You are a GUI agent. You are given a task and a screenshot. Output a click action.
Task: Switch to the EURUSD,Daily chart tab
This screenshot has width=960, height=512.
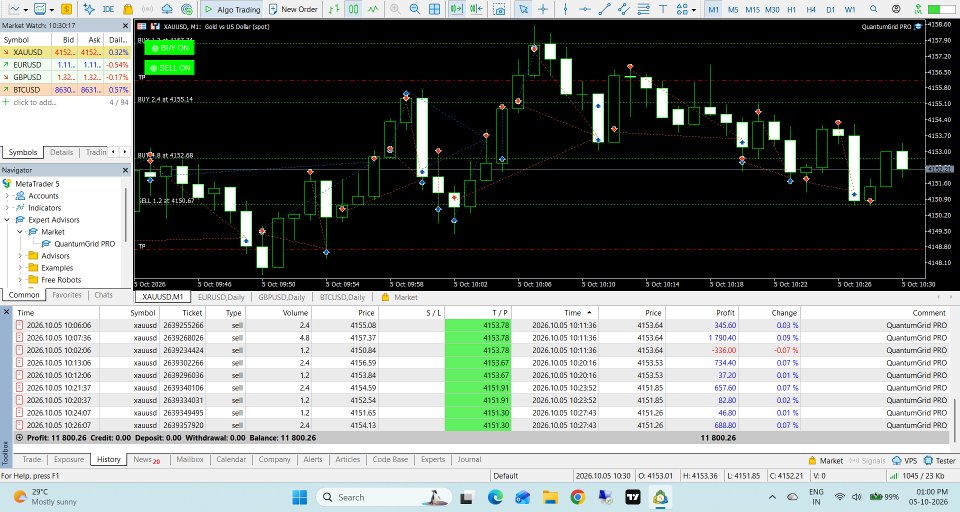(x=221, y=297)
